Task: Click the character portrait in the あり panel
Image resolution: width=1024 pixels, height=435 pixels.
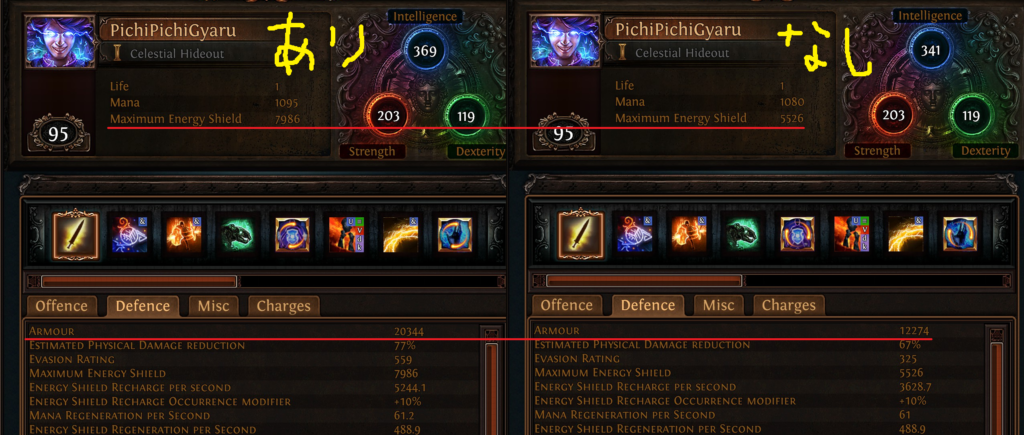Action: pyautogui.click(x=60, y=42)
